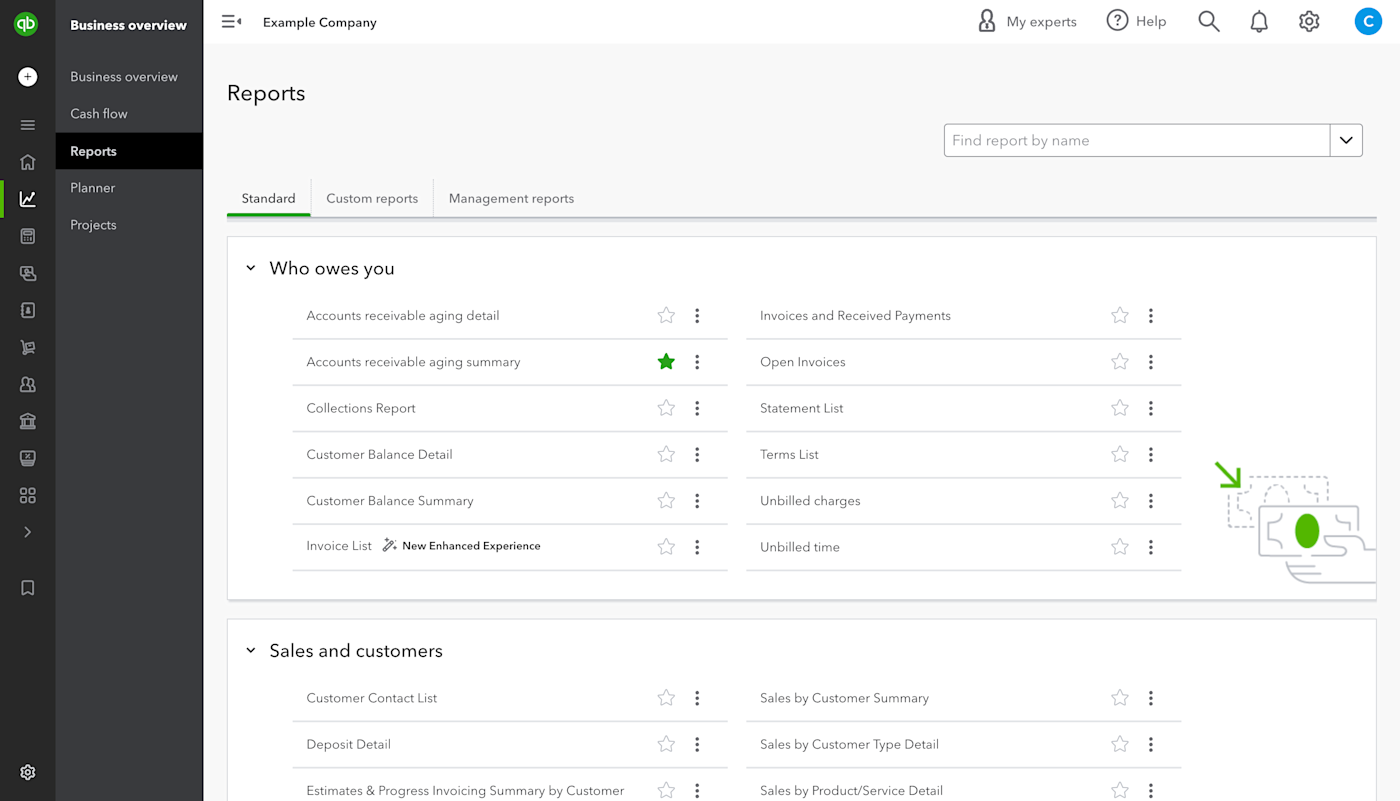Open the gear settings icon in header
The height and width of the screenshot is (801, 1400).
1309,22
